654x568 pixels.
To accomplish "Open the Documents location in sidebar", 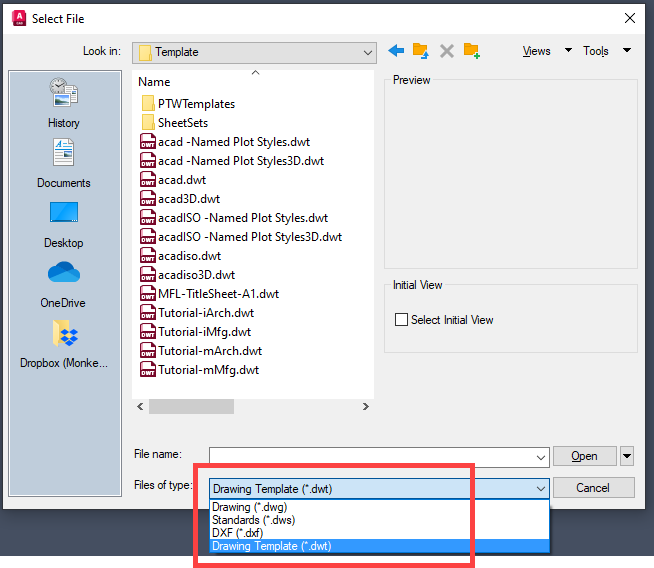I will (x=64, y=163).
